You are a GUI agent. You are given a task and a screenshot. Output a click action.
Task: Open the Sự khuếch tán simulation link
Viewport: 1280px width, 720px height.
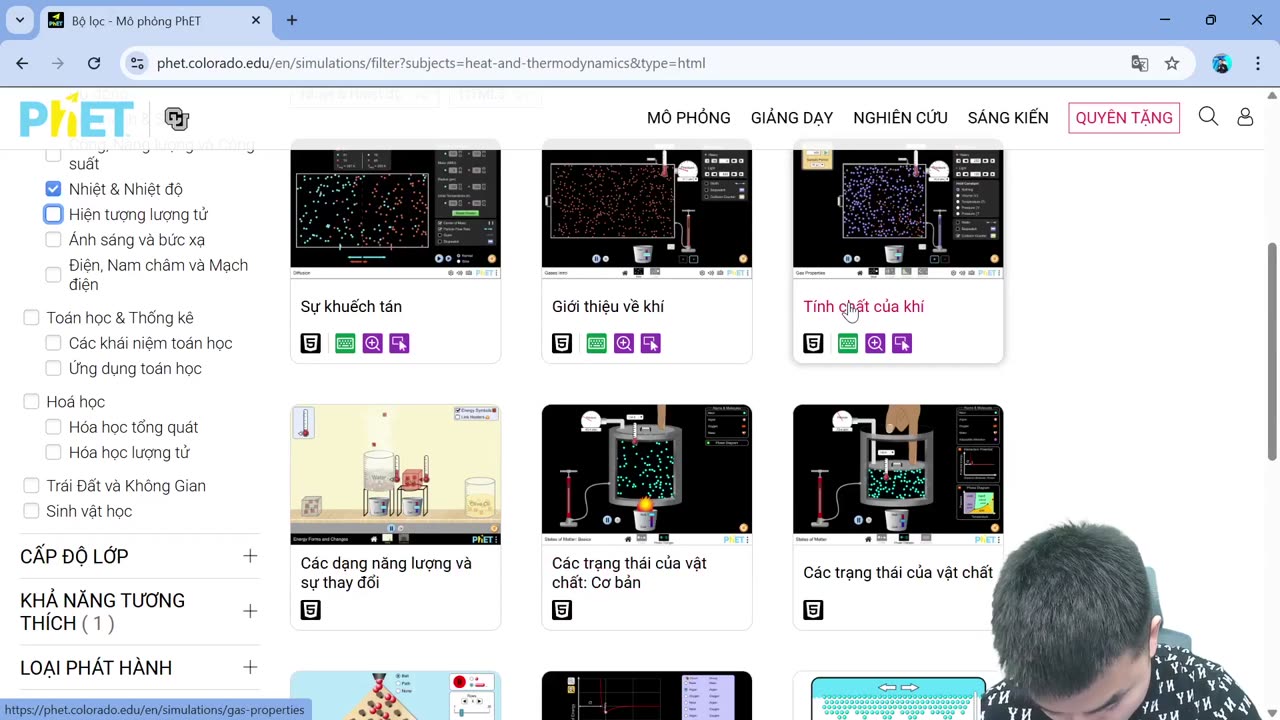pyautogui.click(x=351, y=306)
